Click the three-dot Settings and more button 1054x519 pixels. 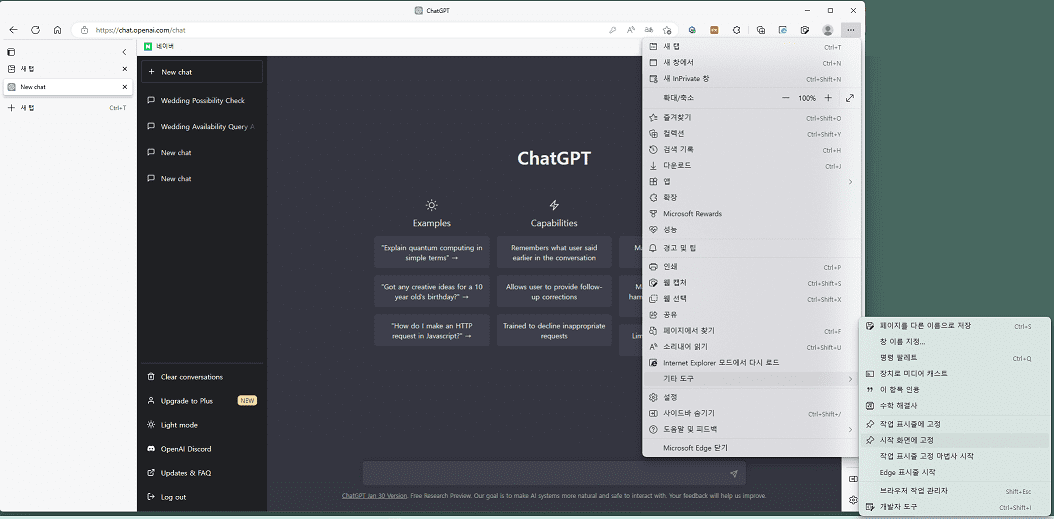click(851, 30)
